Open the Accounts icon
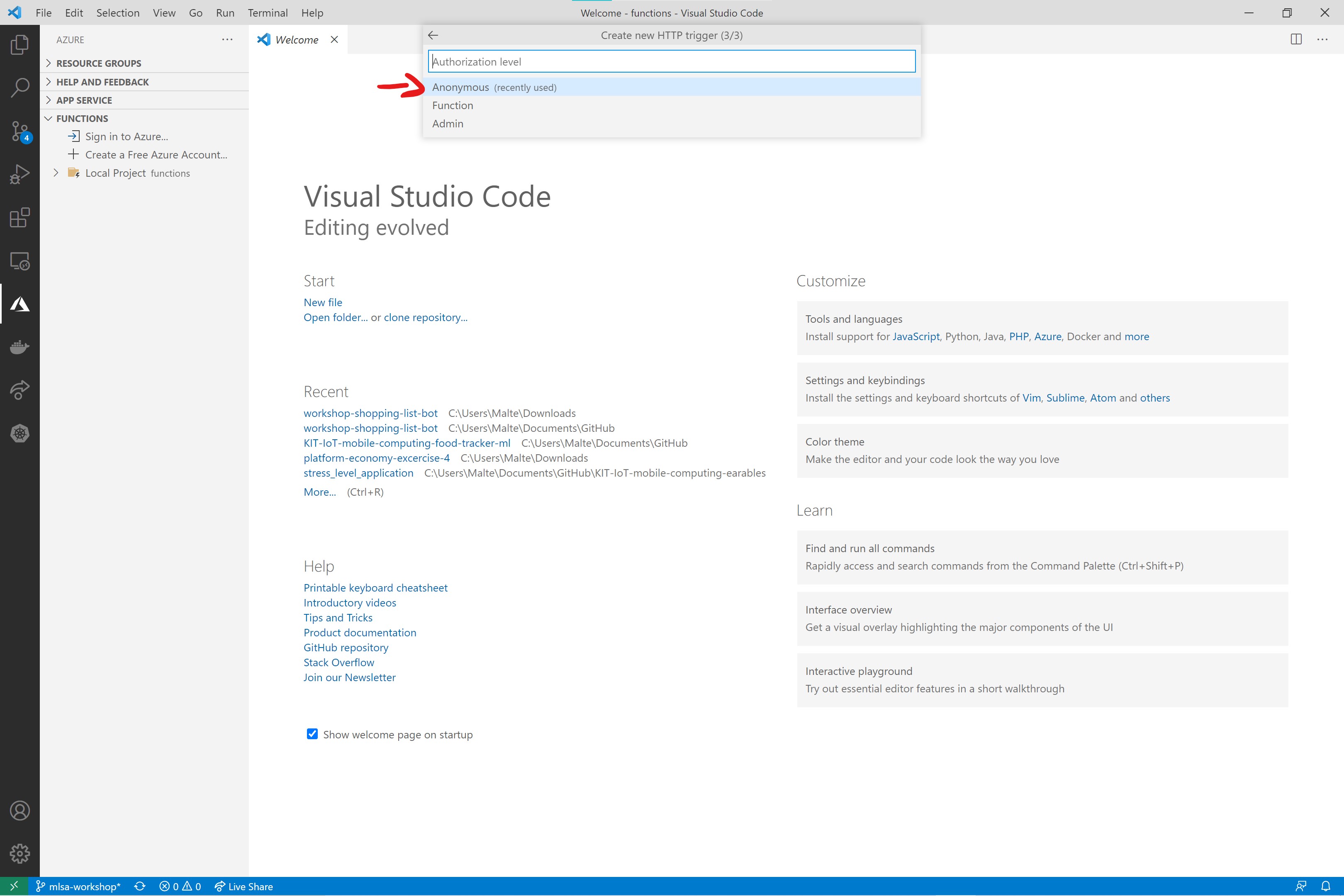1344x896 pixels. point(19,810)
